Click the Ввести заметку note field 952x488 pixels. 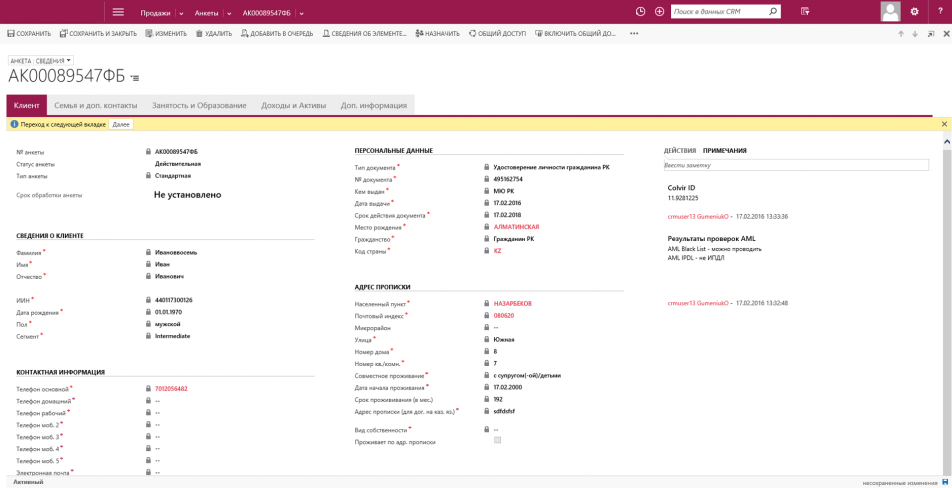coord(796,165)
